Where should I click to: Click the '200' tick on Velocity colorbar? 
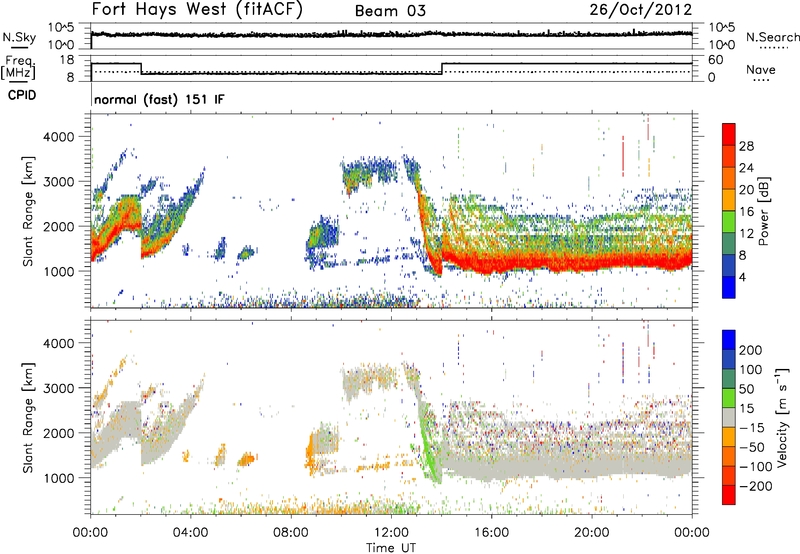[751, 350]
